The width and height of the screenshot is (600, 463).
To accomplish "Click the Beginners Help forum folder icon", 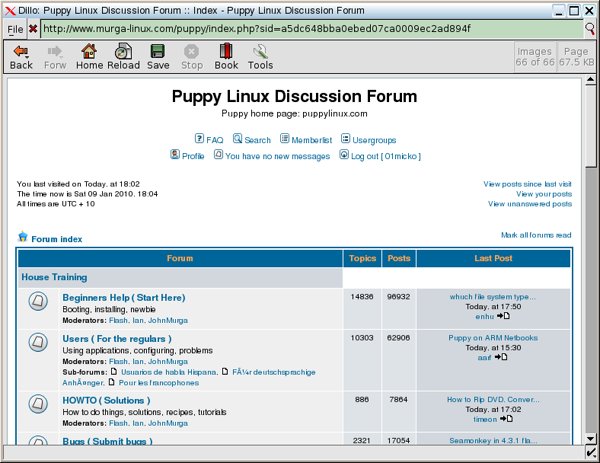I will tap(38, 301).
